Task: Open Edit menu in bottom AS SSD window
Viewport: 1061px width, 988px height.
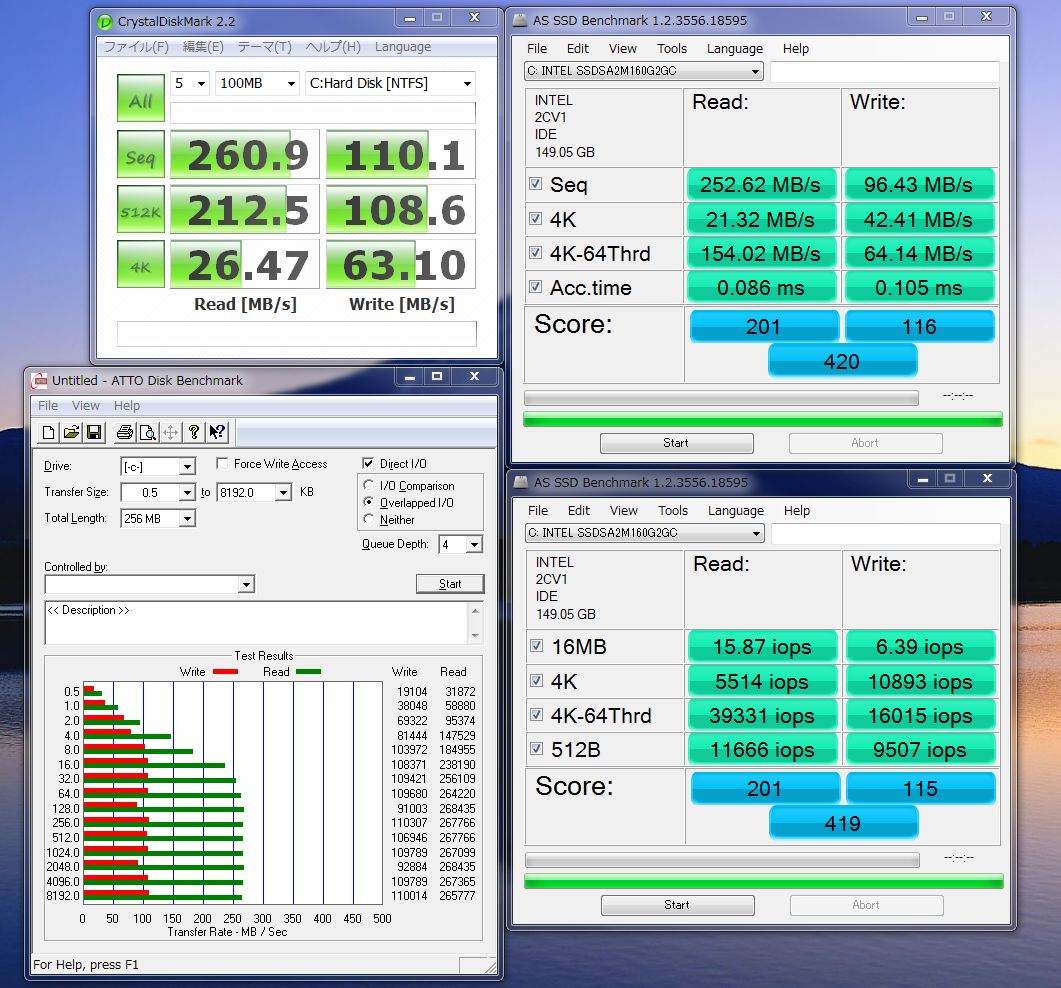Action: 579,511
